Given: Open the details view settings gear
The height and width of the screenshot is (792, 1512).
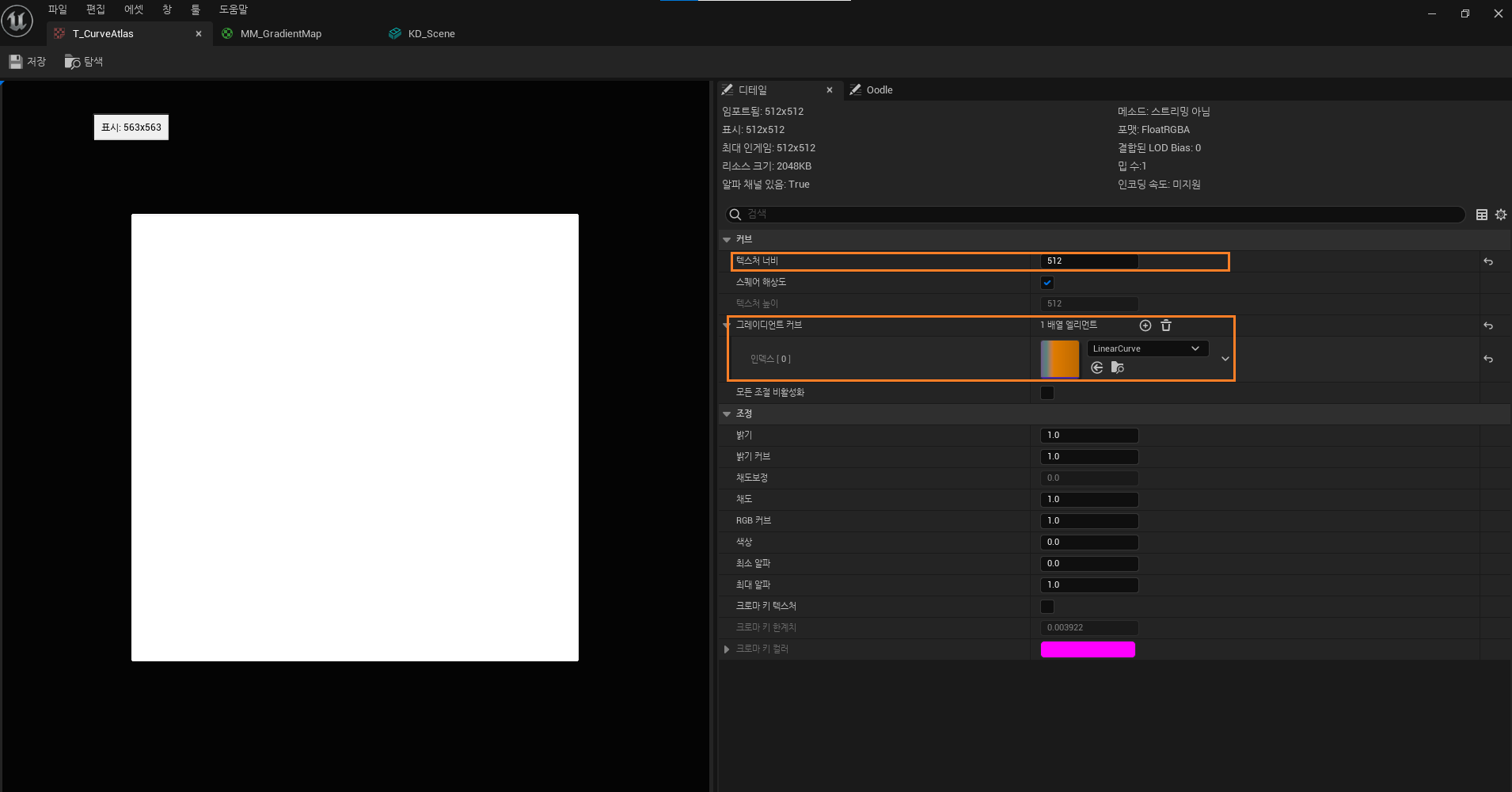Looking at the screenshot, I should click(x=1501, y=215).
